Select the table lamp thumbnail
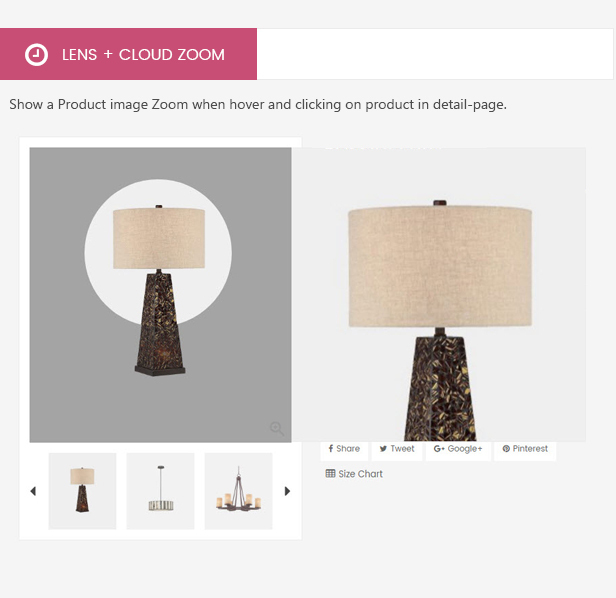 pyautogui.click(x=82, y=491)
